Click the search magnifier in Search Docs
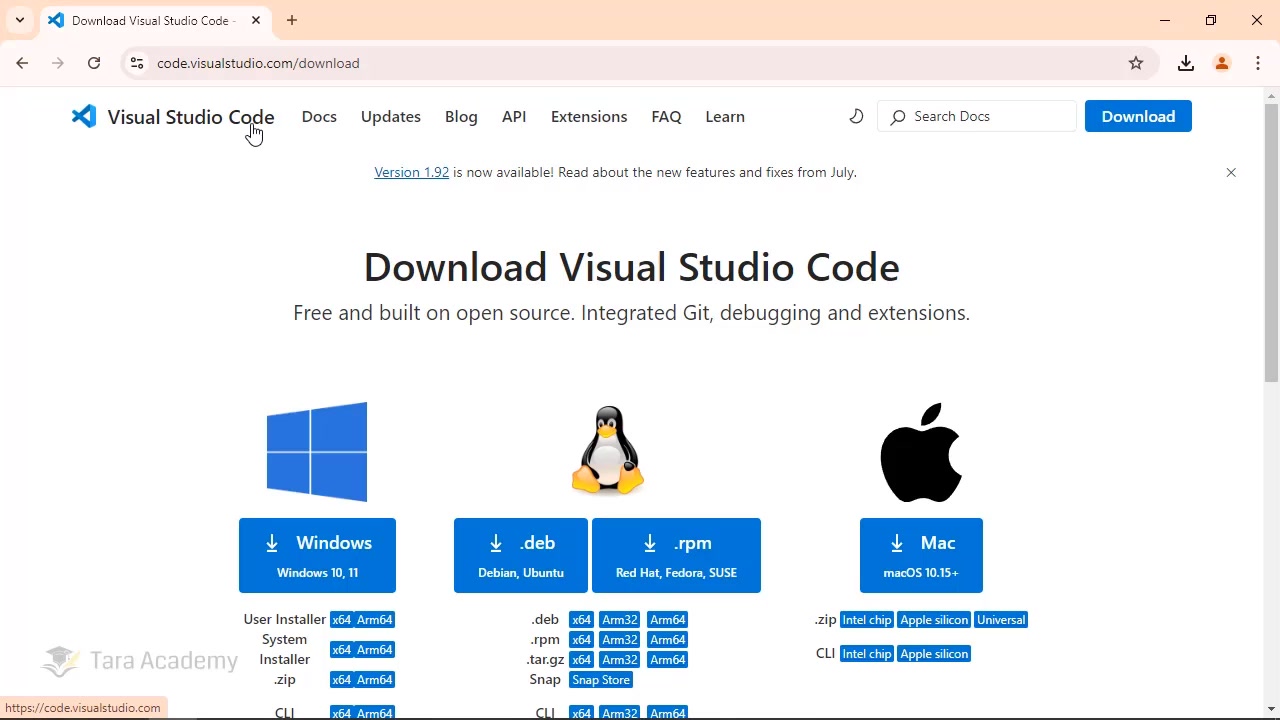 pyautogui.click(x=898, y=116)
